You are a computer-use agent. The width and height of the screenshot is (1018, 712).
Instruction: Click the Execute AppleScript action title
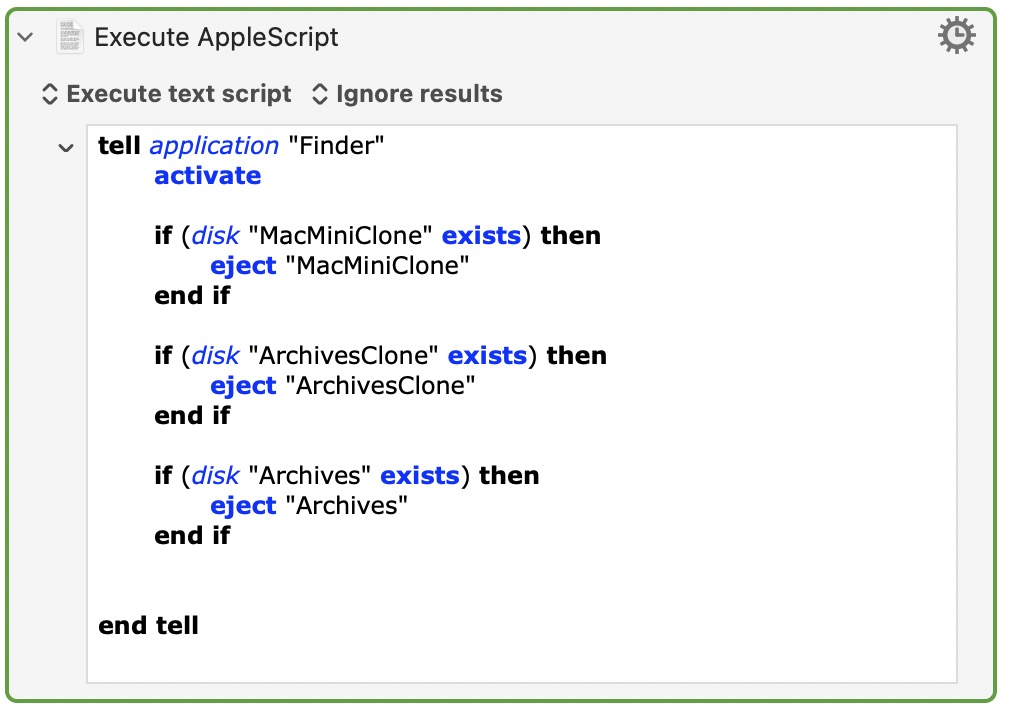[216, 37]
